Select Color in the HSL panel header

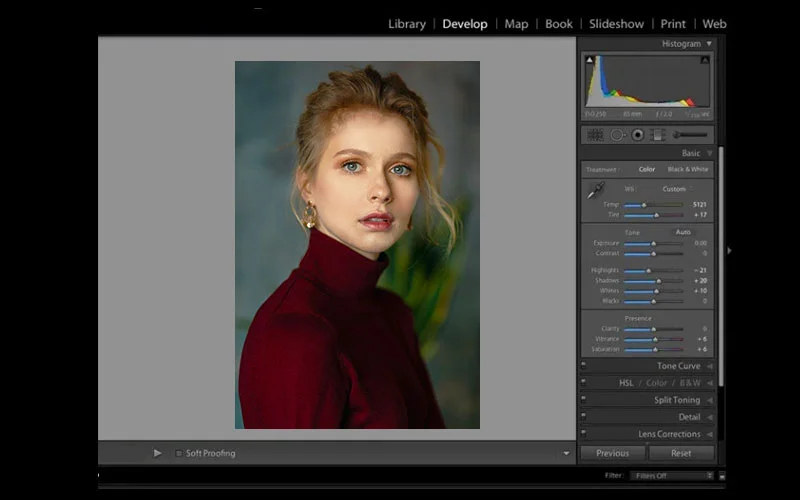[x=657, y=383]
